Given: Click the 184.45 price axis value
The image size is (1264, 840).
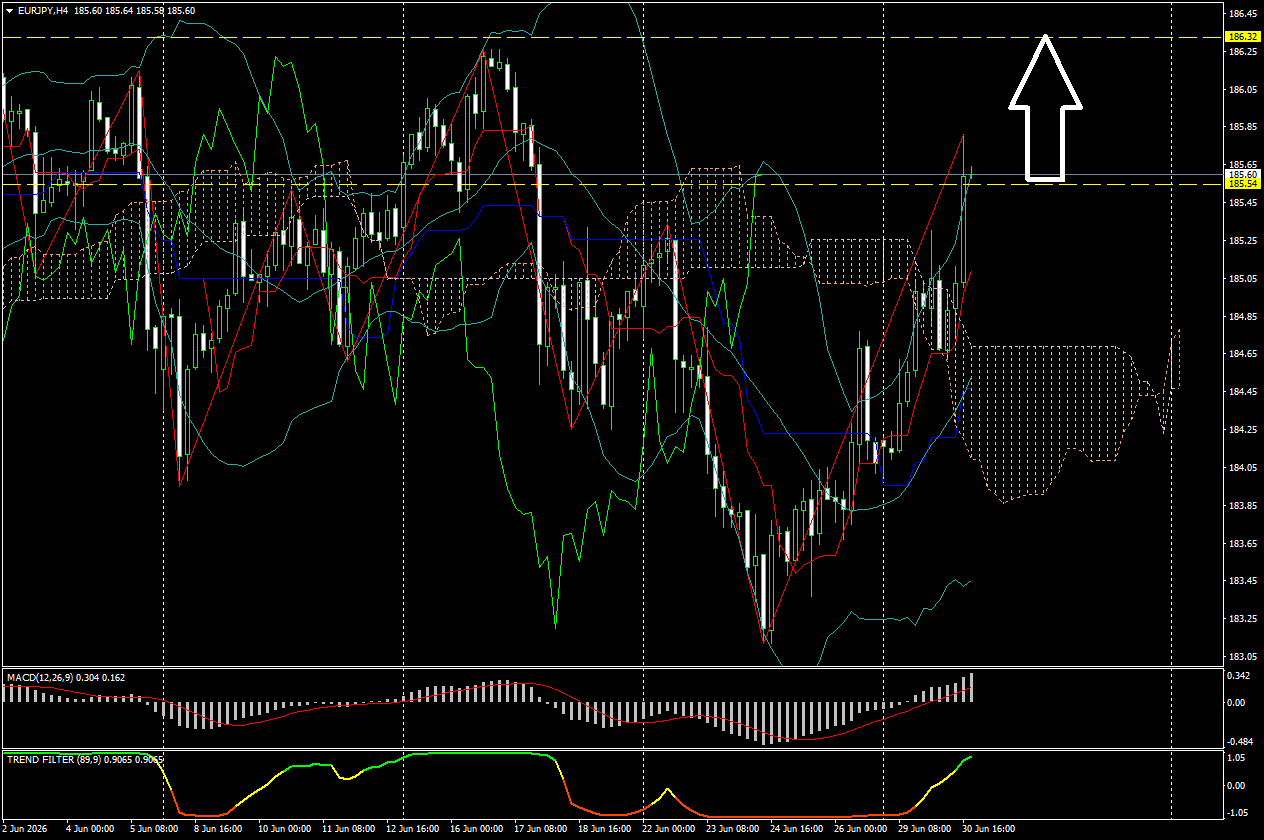Looking at the screenshot, I should coord(1242,392).
